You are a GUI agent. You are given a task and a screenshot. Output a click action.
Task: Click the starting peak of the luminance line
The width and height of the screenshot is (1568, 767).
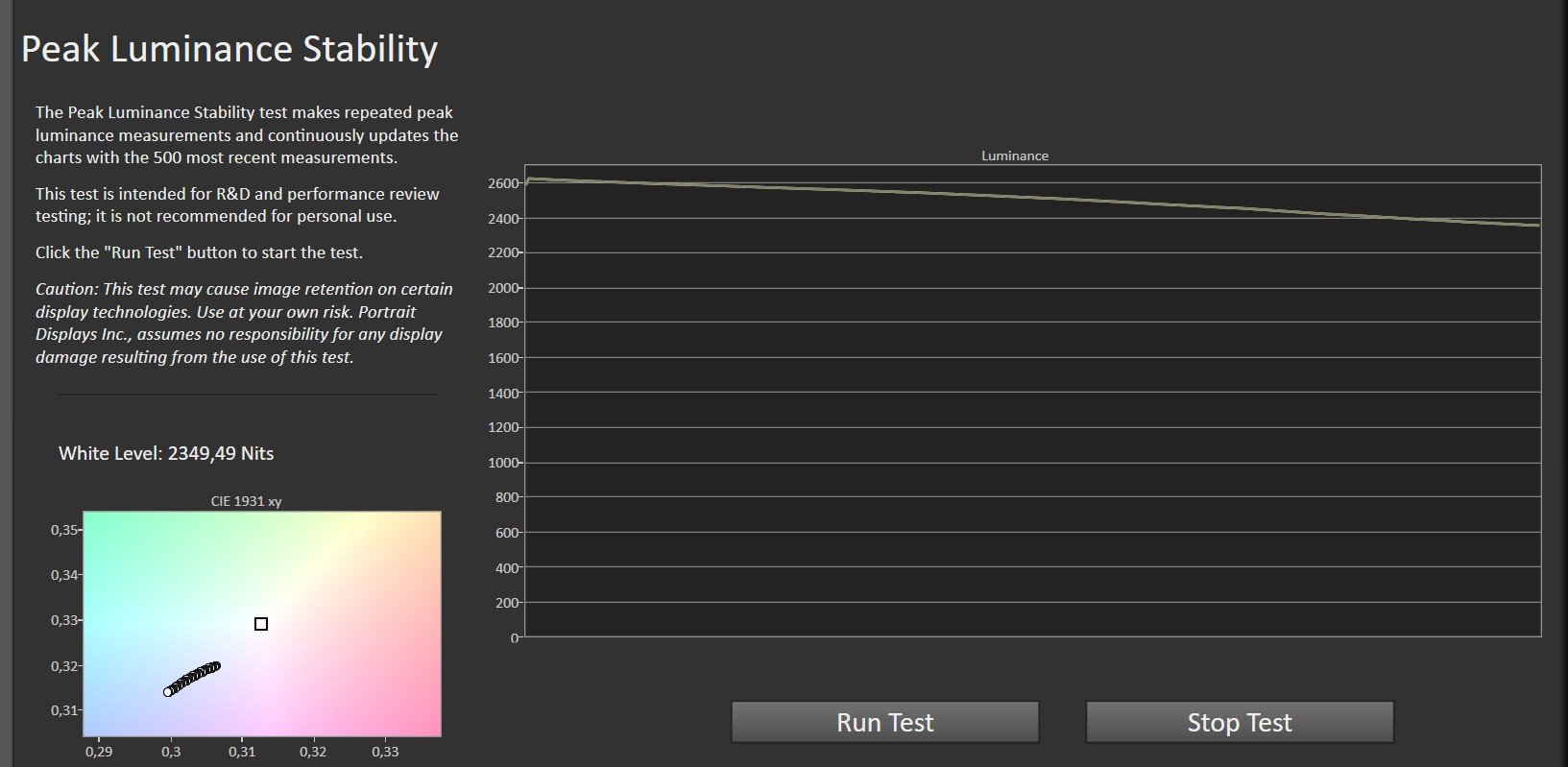(530, 179)
